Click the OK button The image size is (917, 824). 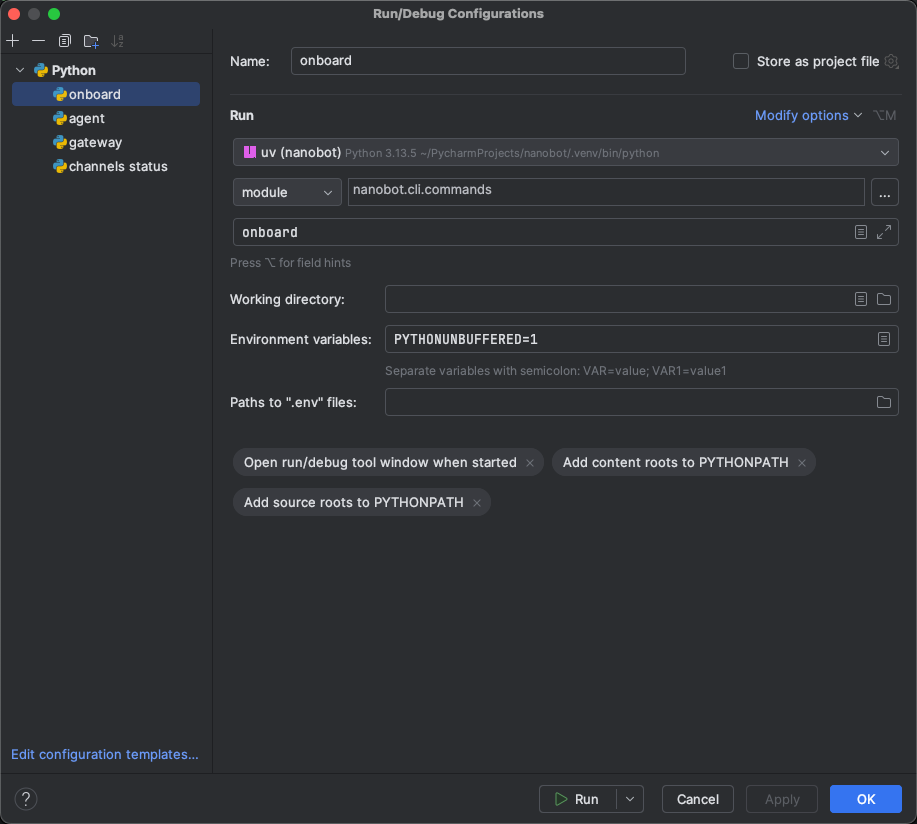click(865, 799)
